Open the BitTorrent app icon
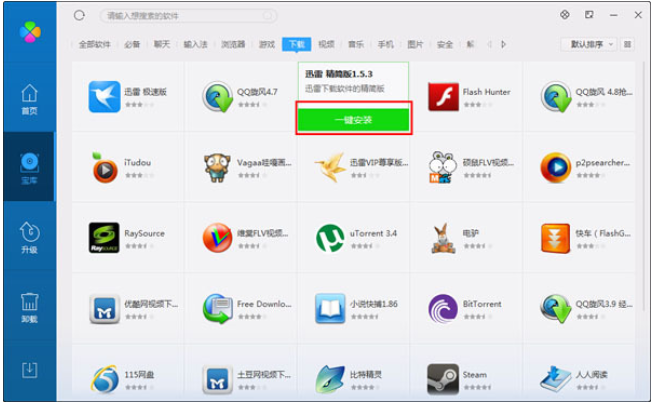This screenshot has height=404, width=654. pos(443,308)
